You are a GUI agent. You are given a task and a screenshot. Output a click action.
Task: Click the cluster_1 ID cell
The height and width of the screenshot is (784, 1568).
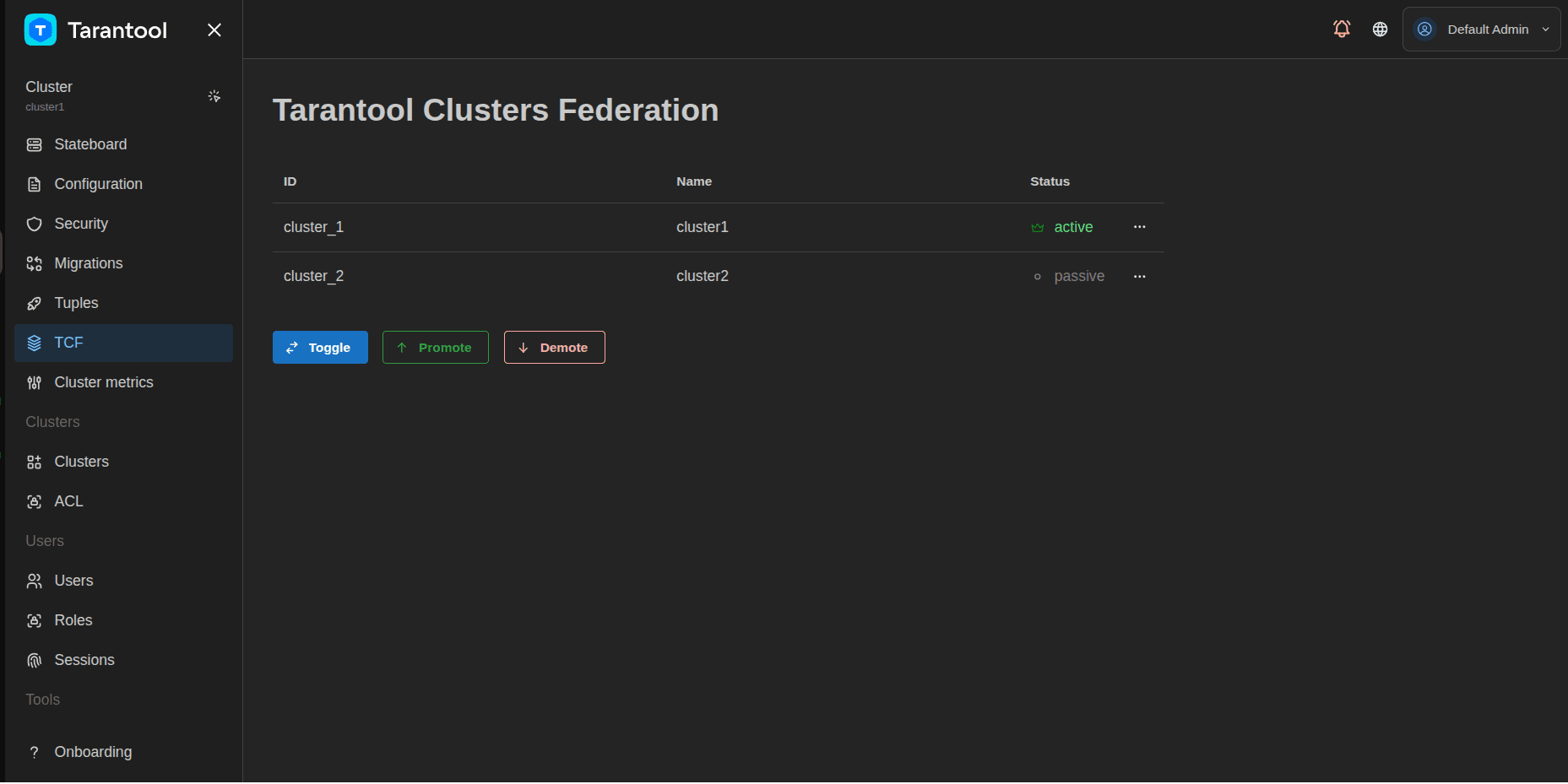point(313,228)
